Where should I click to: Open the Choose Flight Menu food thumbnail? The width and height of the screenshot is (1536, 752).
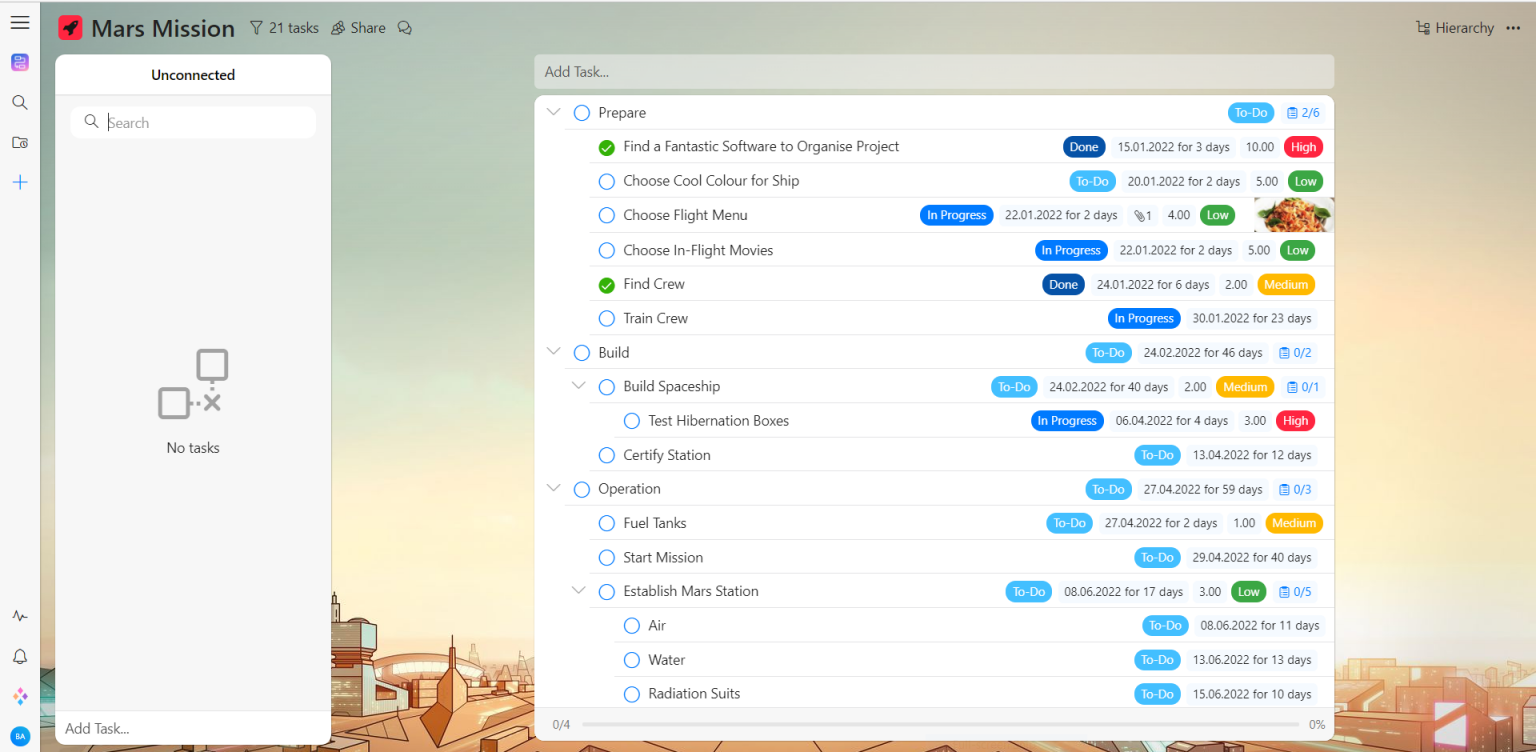point(1293,215)
